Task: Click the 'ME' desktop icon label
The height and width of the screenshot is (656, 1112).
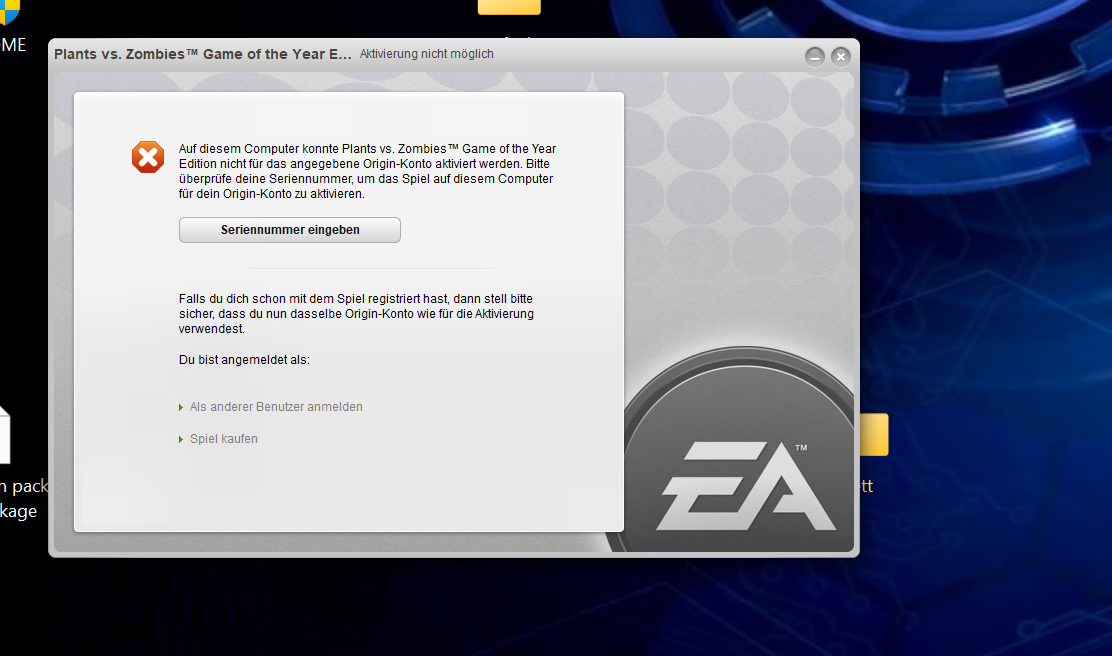Action: (x=13, y=45)
